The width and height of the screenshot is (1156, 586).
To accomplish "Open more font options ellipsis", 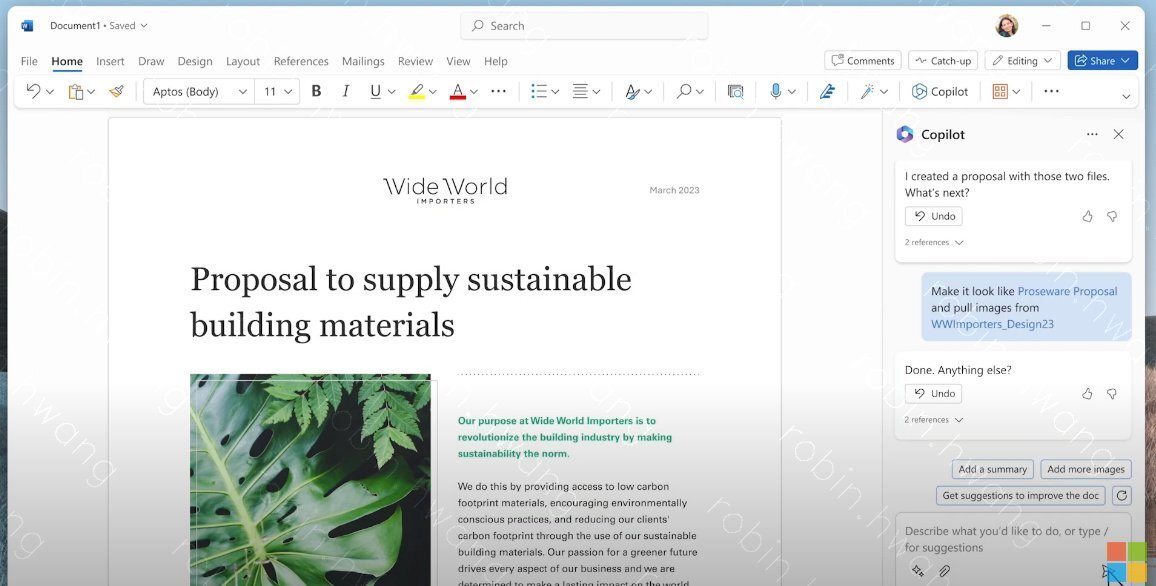I will tap(499, 91).
